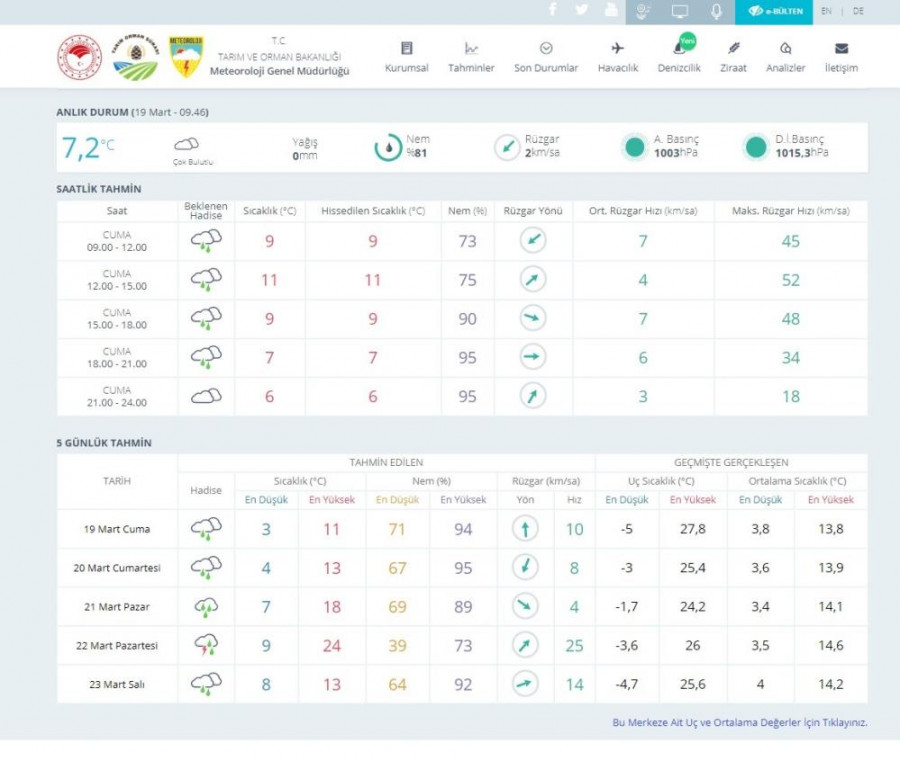Viewport: 900px width, 761px height.
Task: Open the Denizcilik menu item
Action: pos(679,57)
